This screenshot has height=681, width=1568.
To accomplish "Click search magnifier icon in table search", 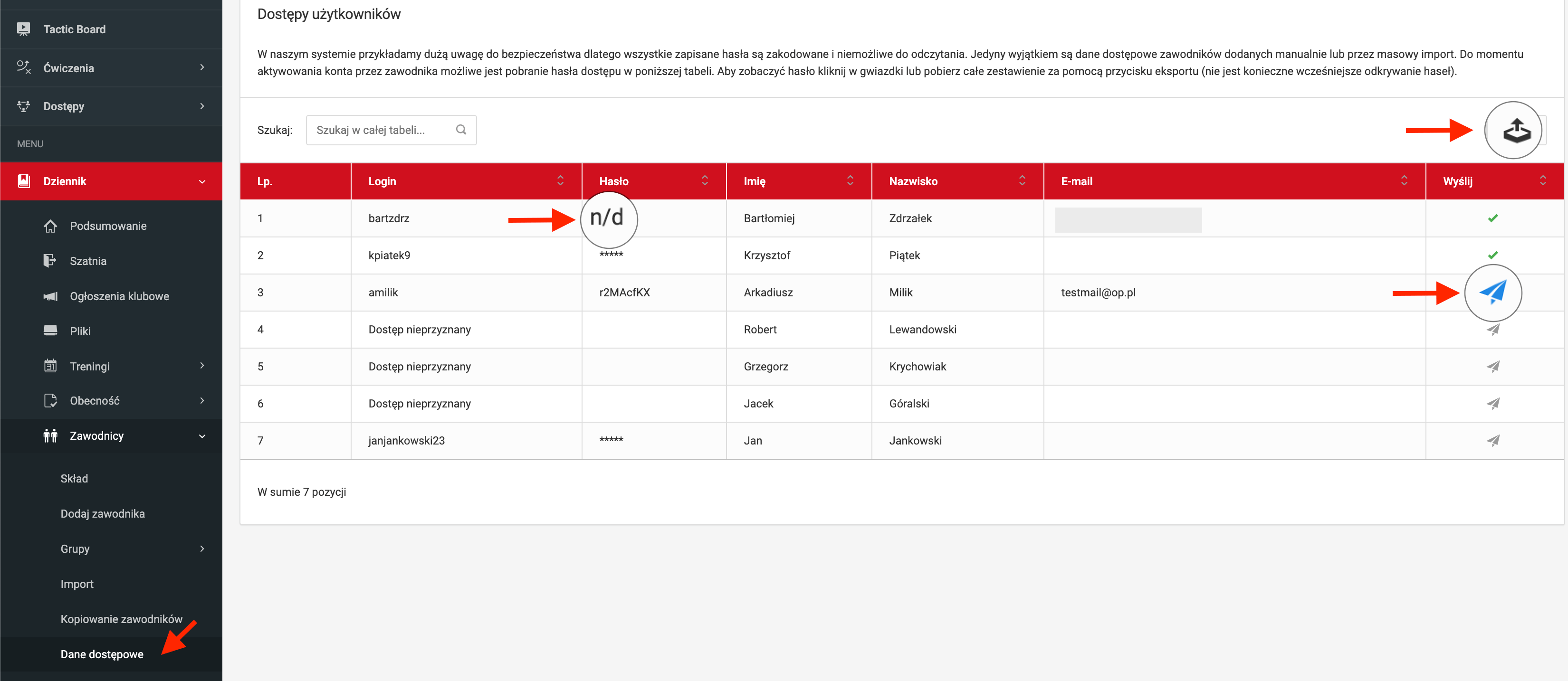I will point(461,130).
